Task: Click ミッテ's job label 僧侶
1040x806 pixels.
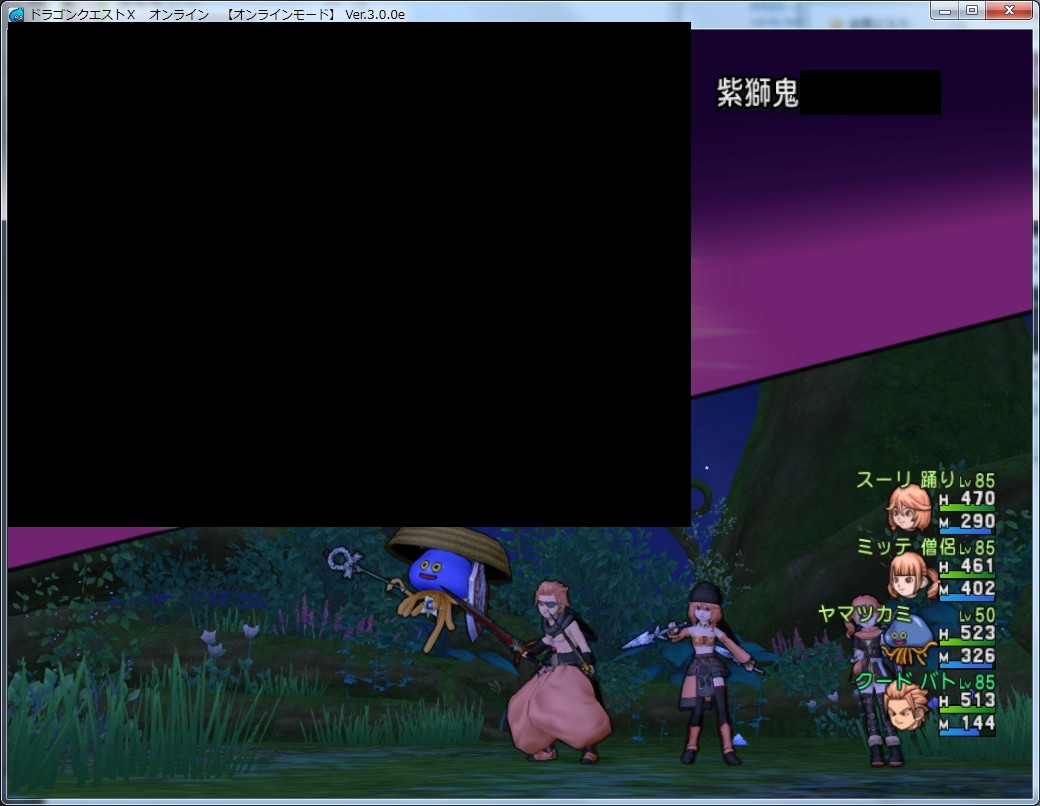Action: 938,547
